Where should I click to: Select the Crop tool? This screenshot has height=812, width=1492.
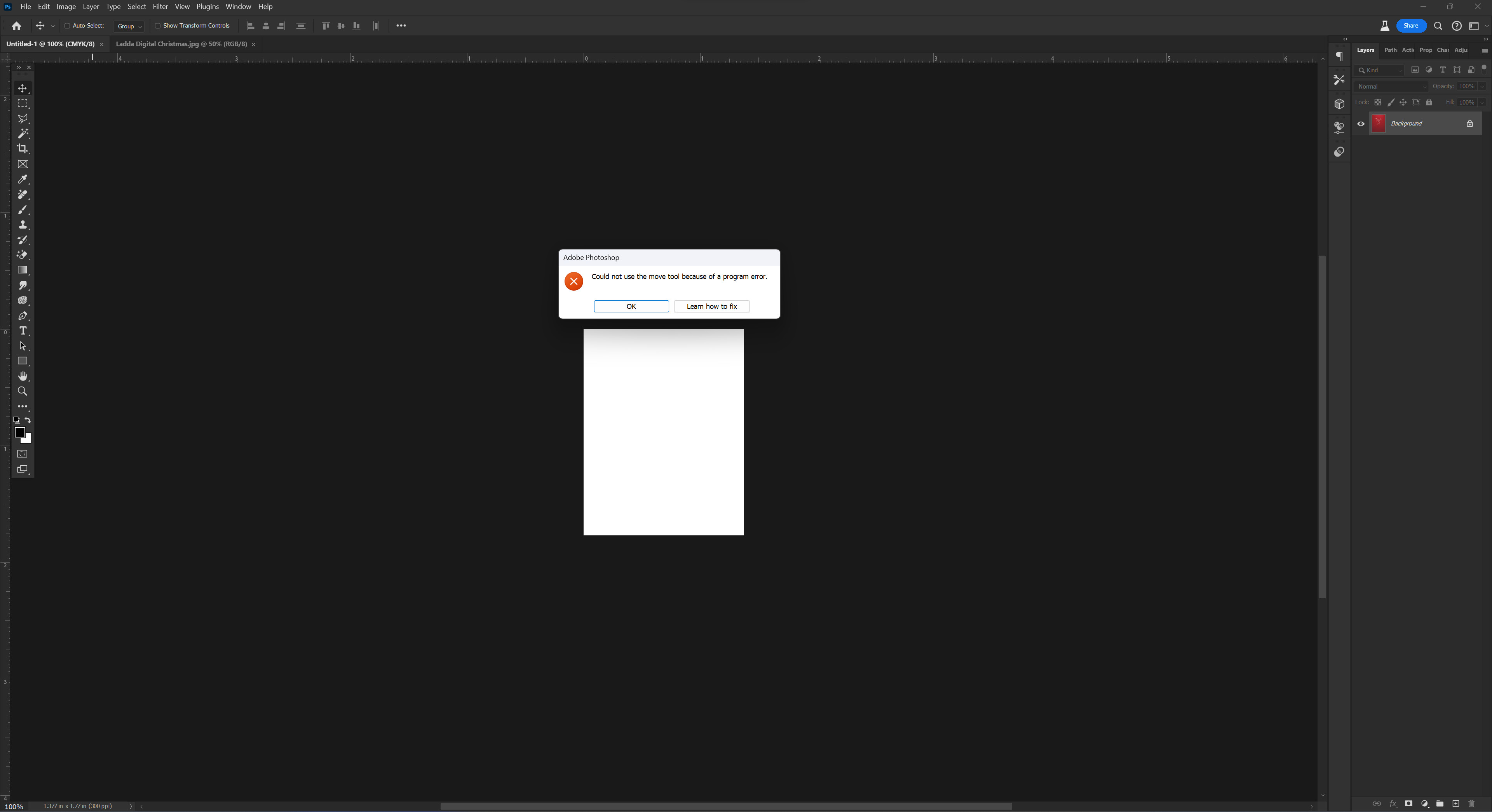23,149
